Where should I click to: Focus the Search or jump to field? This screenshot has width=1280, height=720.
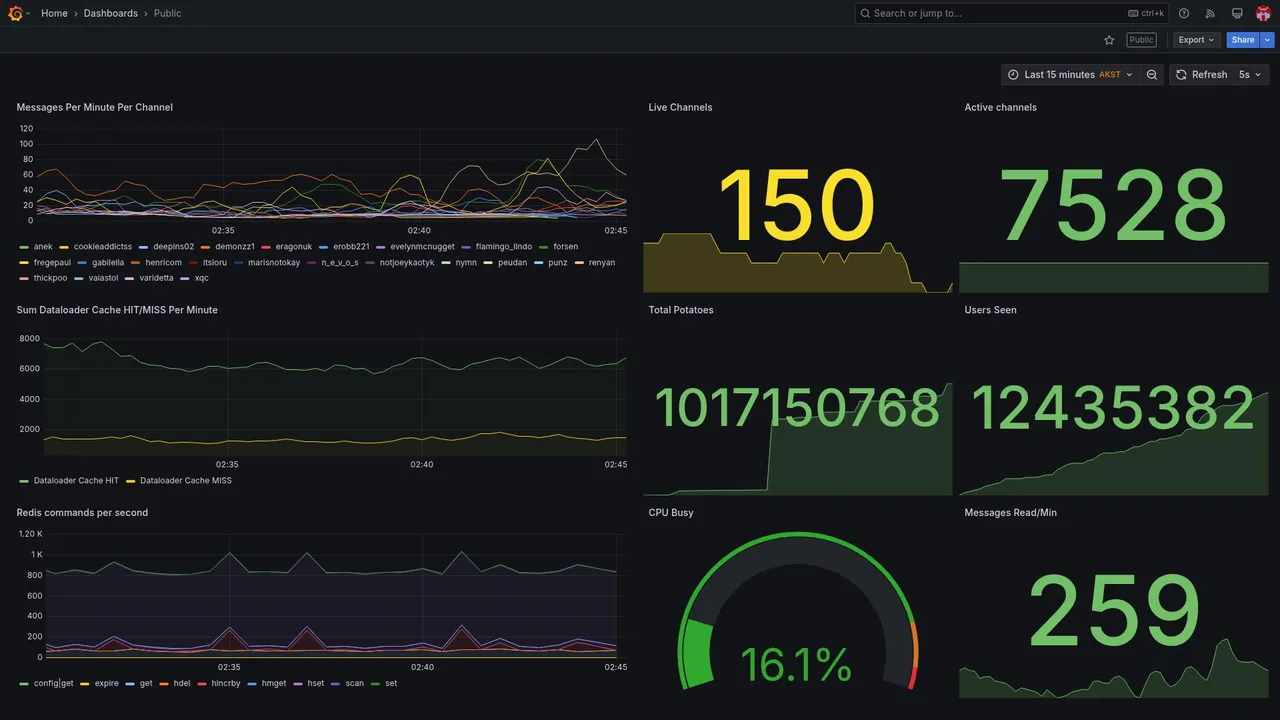(x=1010, y=13)
